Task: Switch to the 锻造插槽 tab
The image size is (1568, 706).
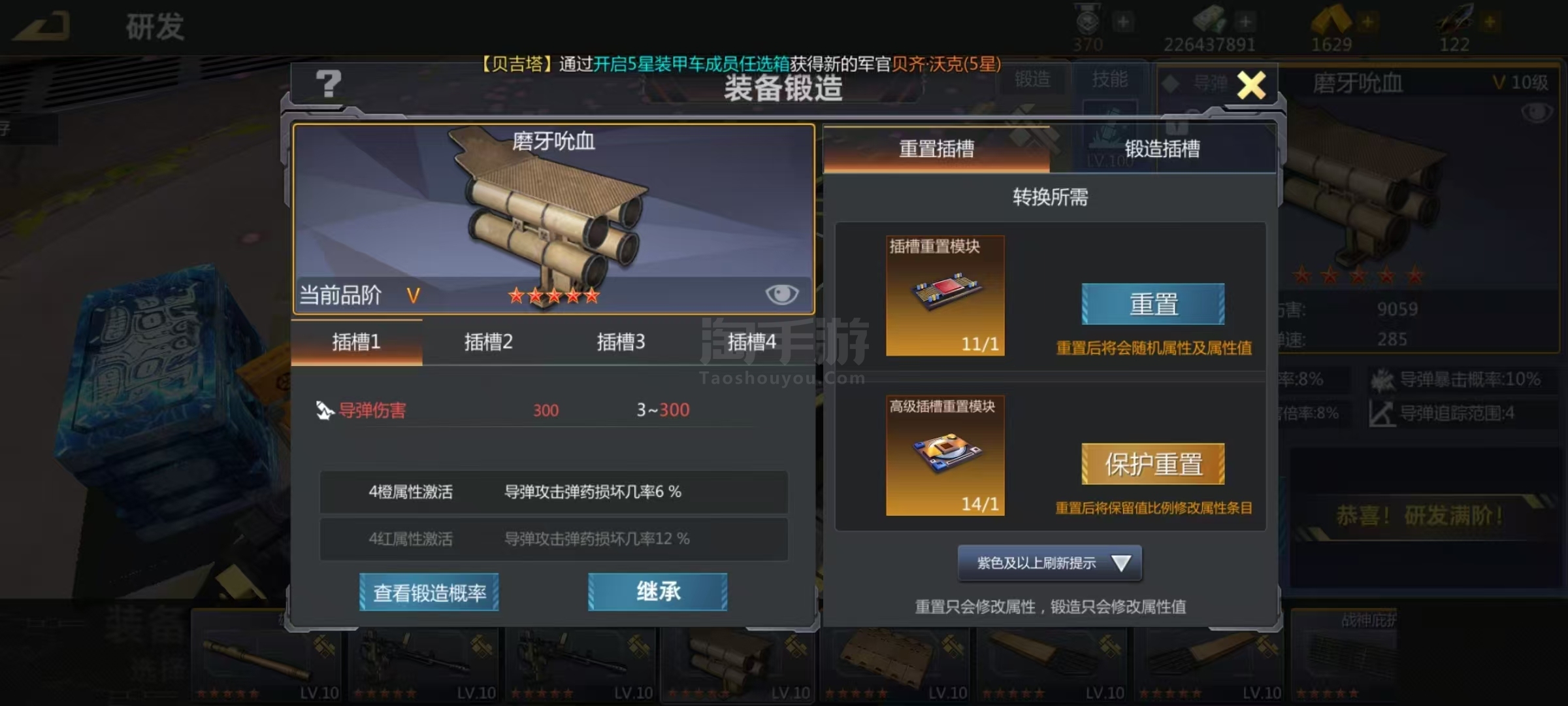Action: pyautogui.click(x=1162, y=149)
